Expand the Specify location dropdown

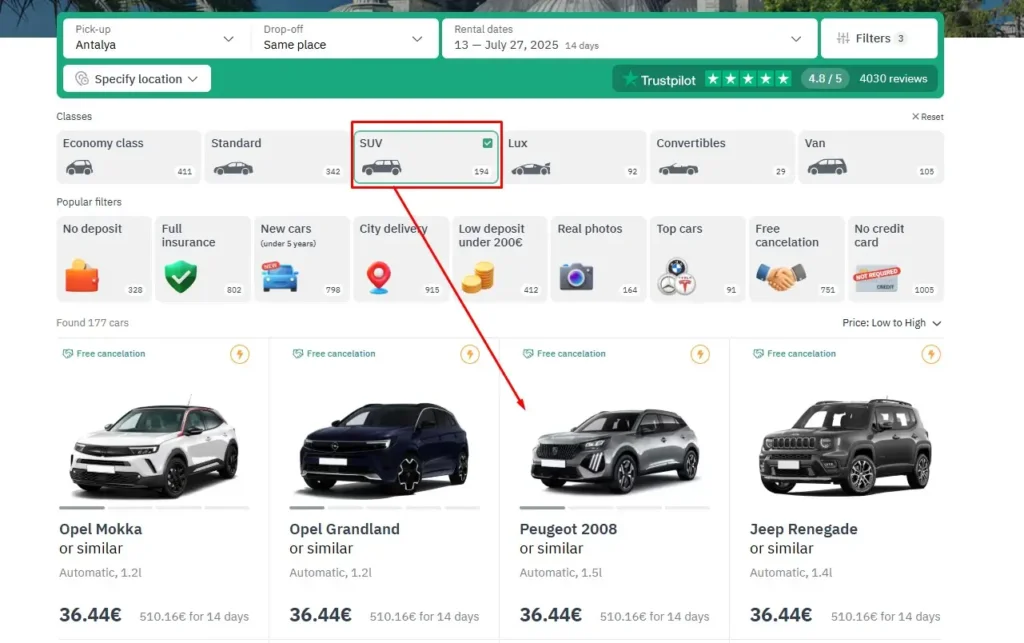(x=137, y=78)
